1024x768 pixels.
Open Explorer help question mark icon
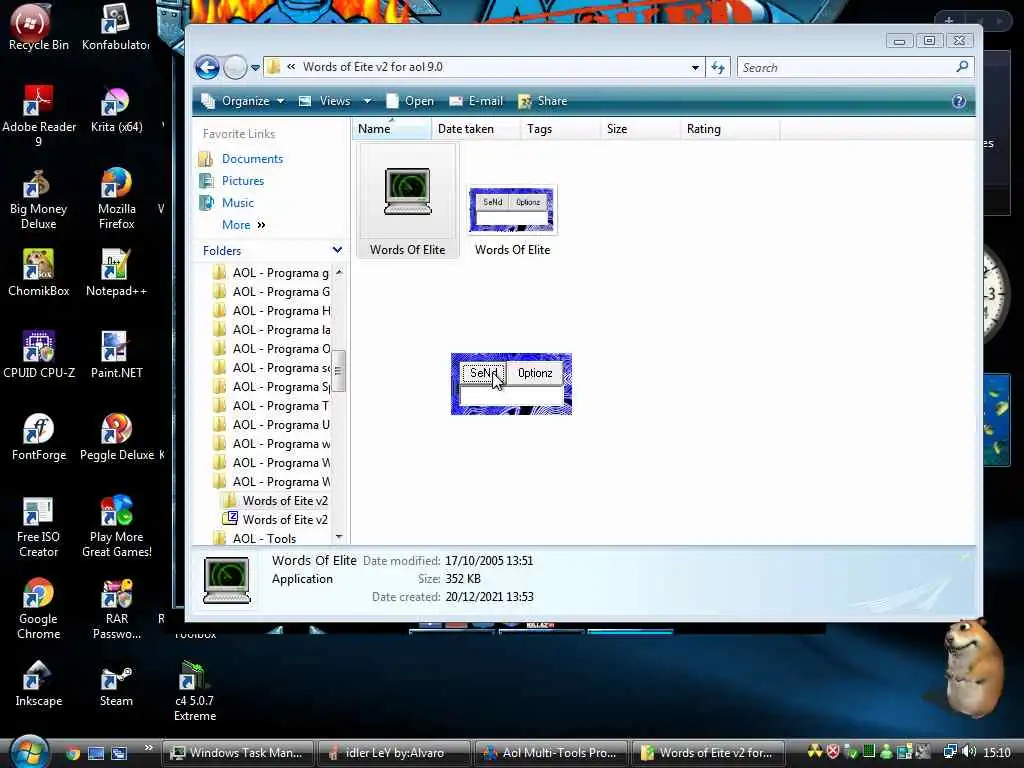pyautogui.click(x=958, y=101)
